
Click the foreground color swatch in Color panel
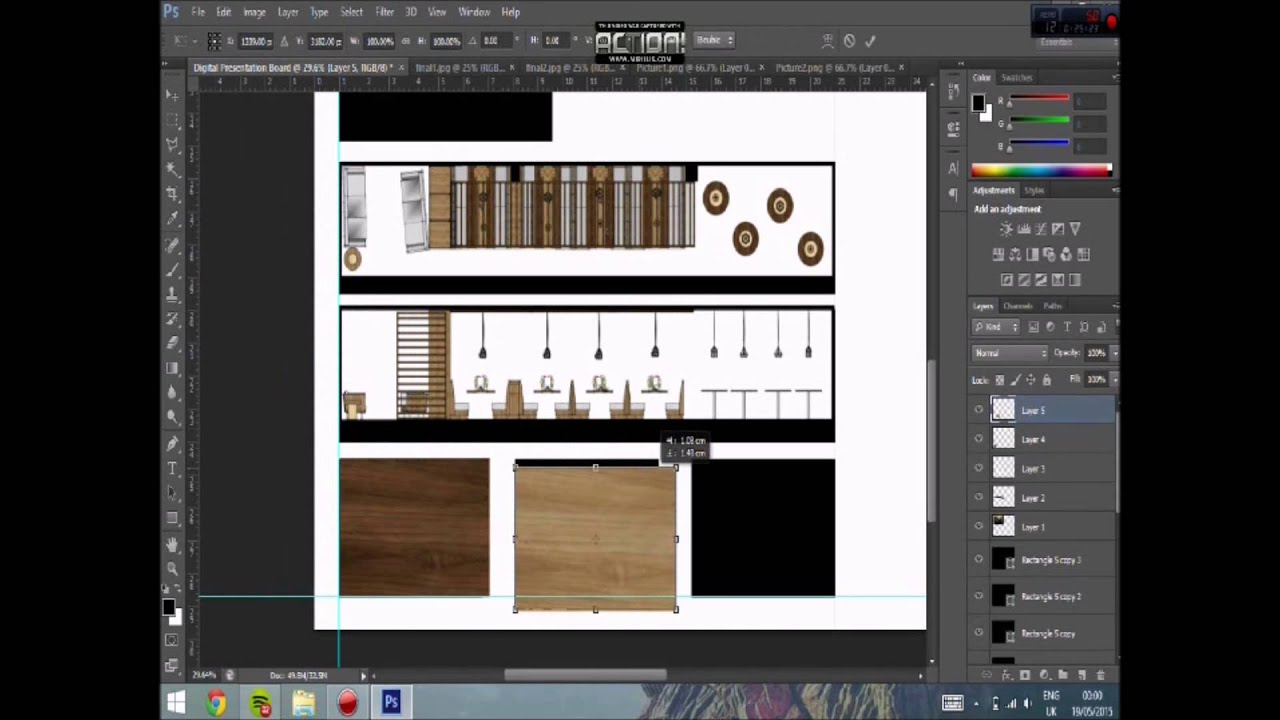pyautogui.click(x=978, y=104)
